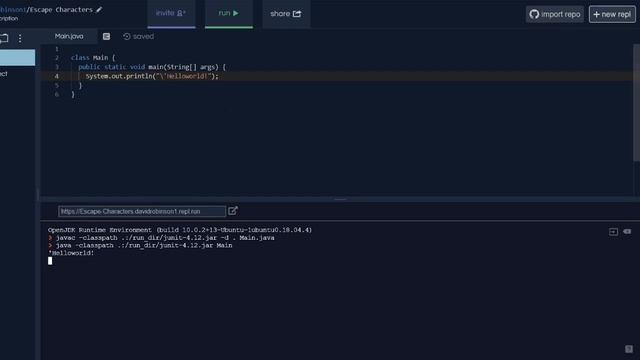This screenshot has height=360, width=640.
Task: Click the repl.run URL field
Action: point(142,211)
